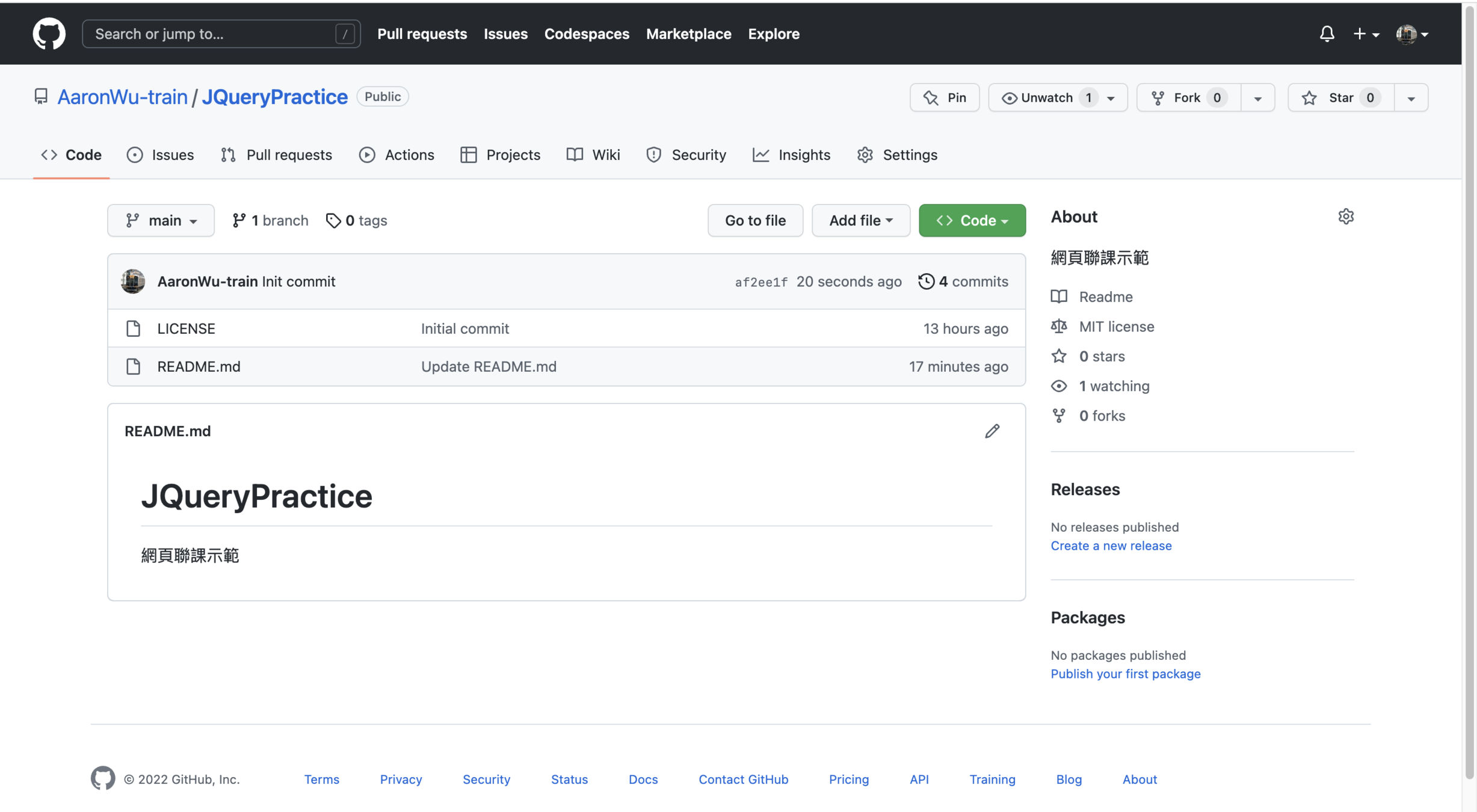Image resolution: width=1477 pixels, height=812 pixels.
Task: View the 4 commits history
Action: click(x=963, y=281)
